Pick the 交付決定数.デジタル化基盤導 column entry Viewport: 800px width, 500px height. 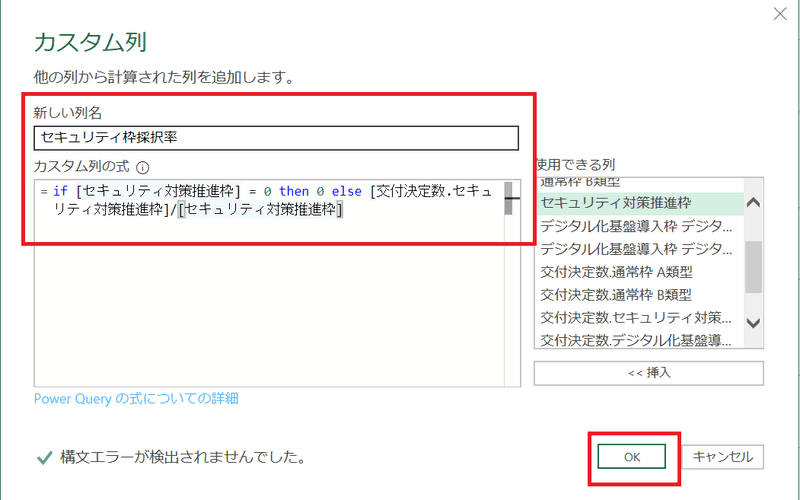coord(636,341)
